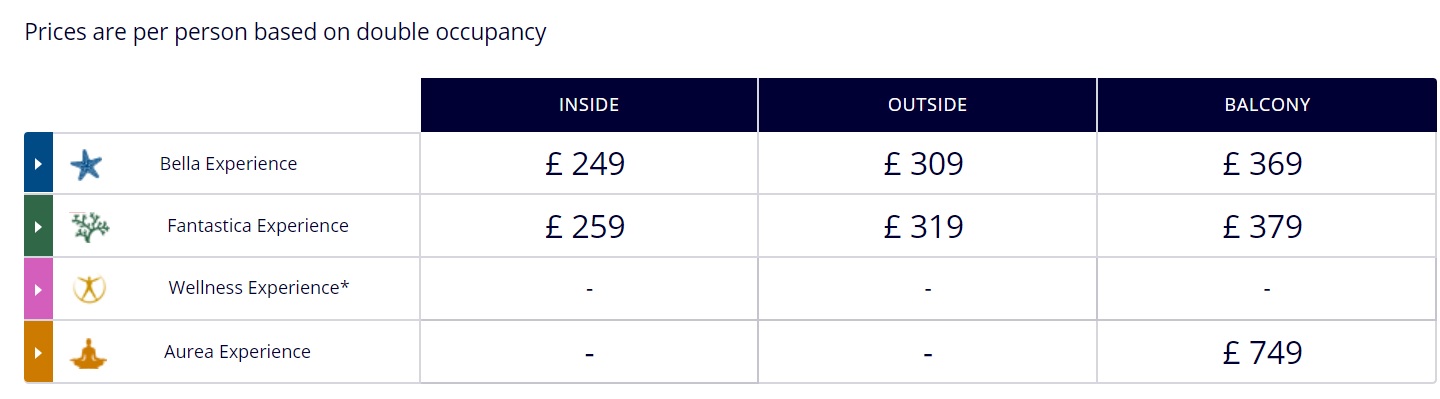The image size is (1440, 399).
Task: Select the OUTSIDE column header
Action: coord(927,105)
